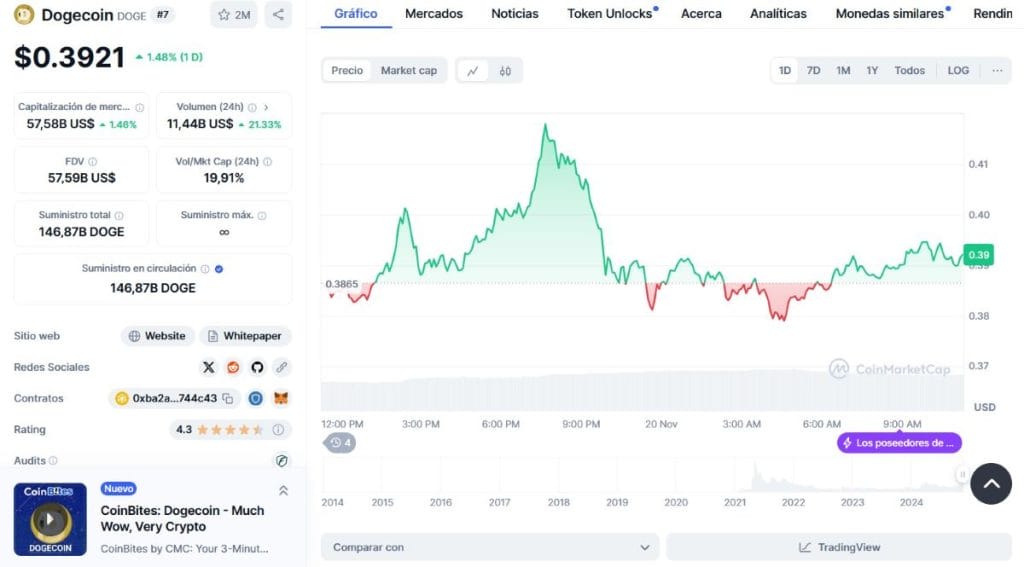Click the 0.3865 baseline price label
Image resolution: width=1024 pixels, height=567 pixels.
342,284
